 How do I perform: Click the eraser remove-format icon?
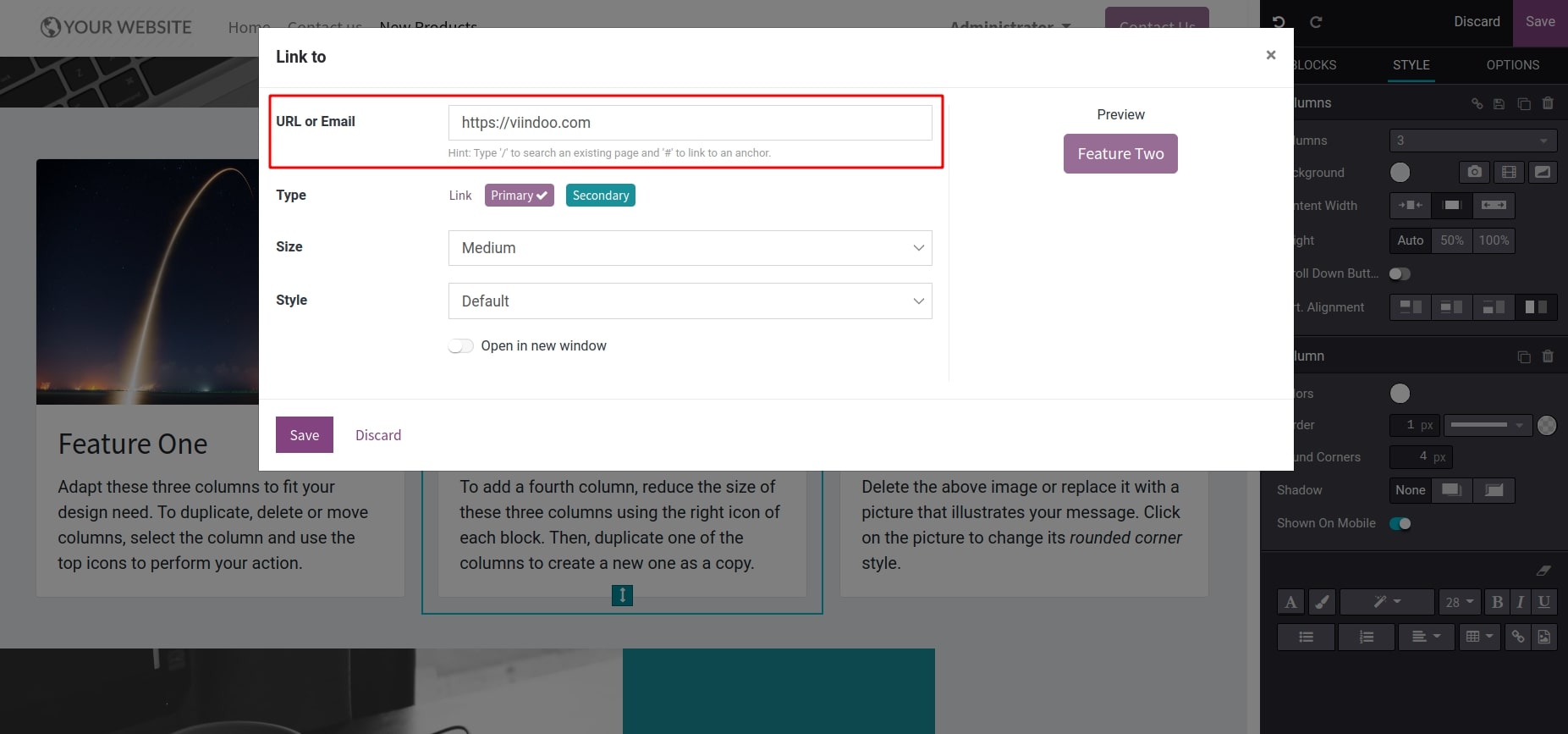pos(1543,571)
